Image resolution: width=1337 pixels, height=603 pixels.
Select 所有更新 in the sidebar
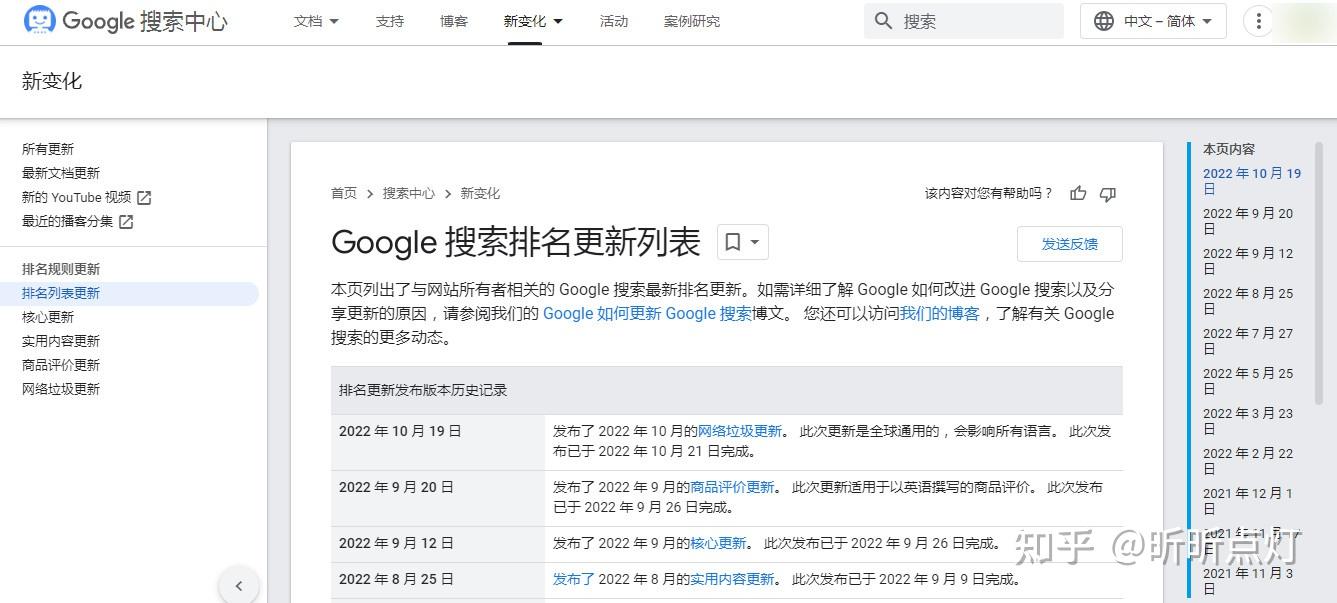[48, 149]
